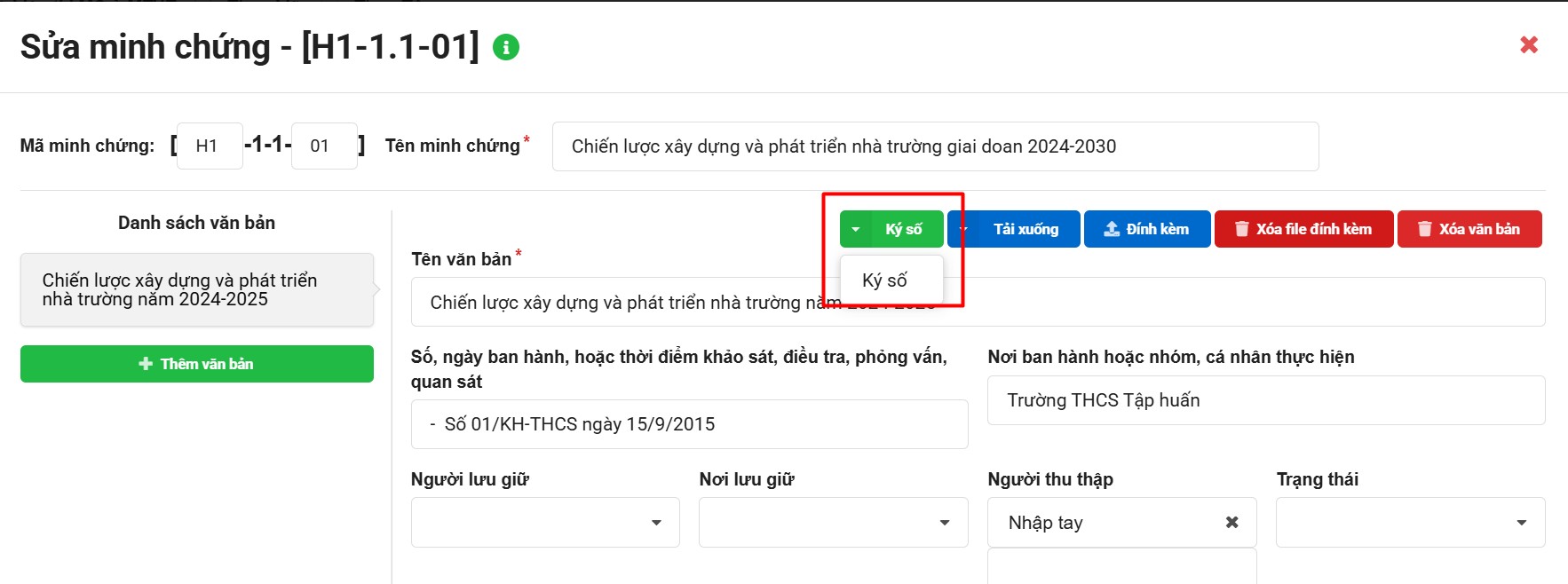This screenshot has height=584, width=1568.
Task: Delete attachment with Xóa file đính kèm
Action: pyautogui.click(x=1303, y=229)
